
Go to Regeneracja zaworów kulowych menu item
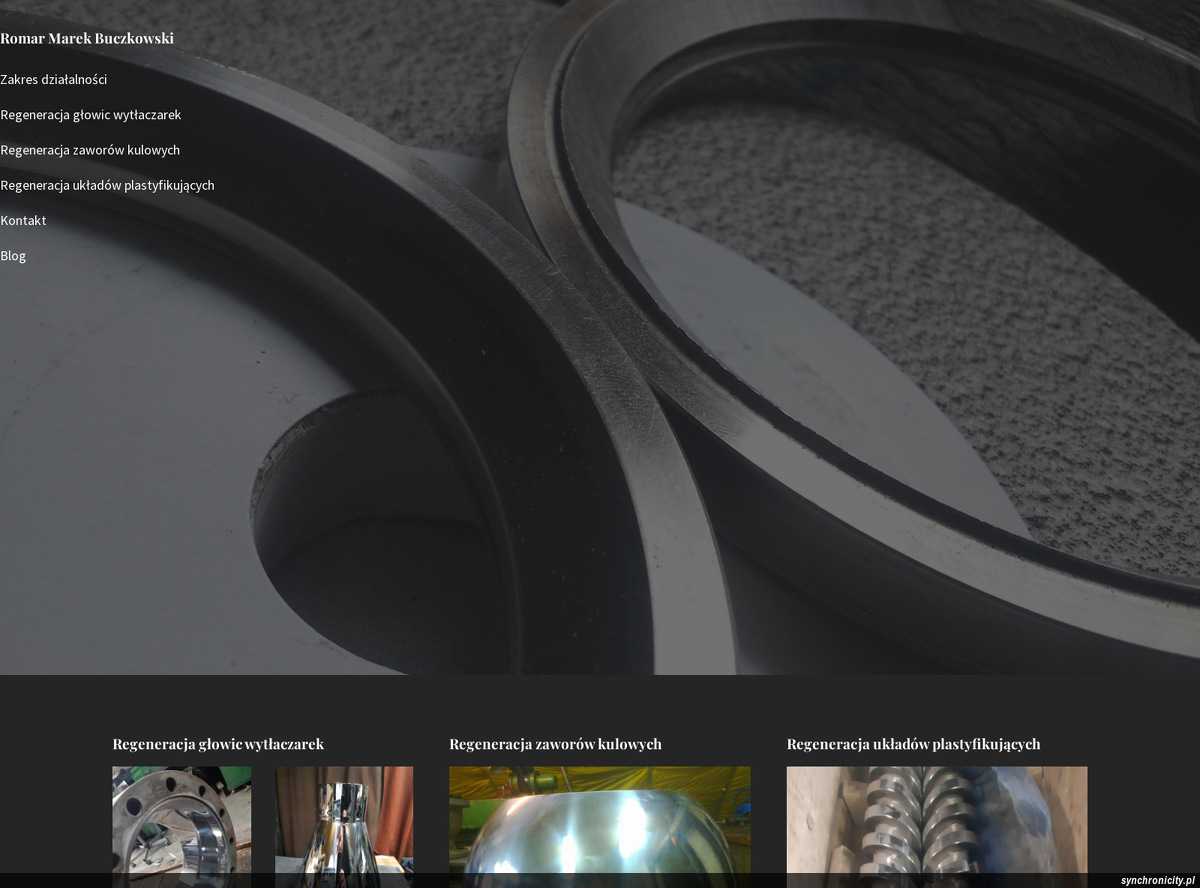click(x=90, y=150)
